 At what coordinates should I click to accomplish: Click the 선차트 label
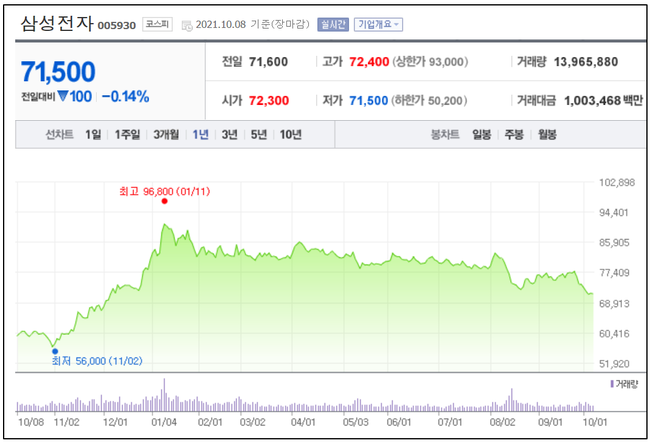(59, 134)
